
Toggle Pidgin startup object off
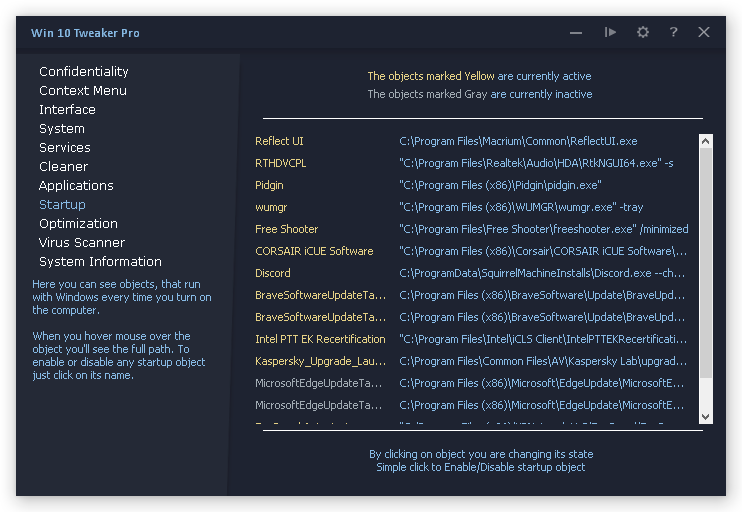click(x=269, y=185)
